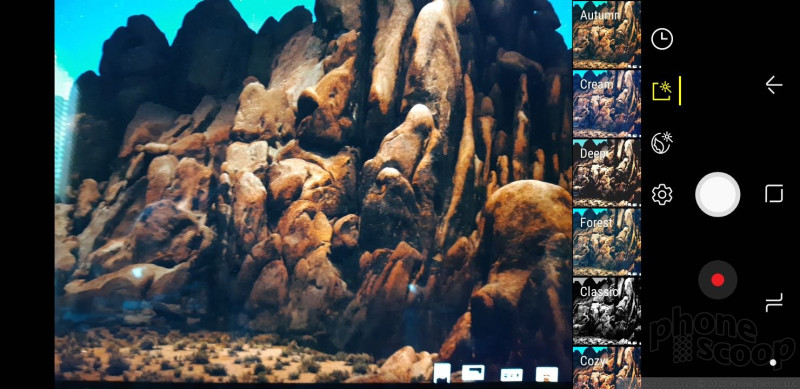Tap the small white dot near watermark

[x=773, y=362]
